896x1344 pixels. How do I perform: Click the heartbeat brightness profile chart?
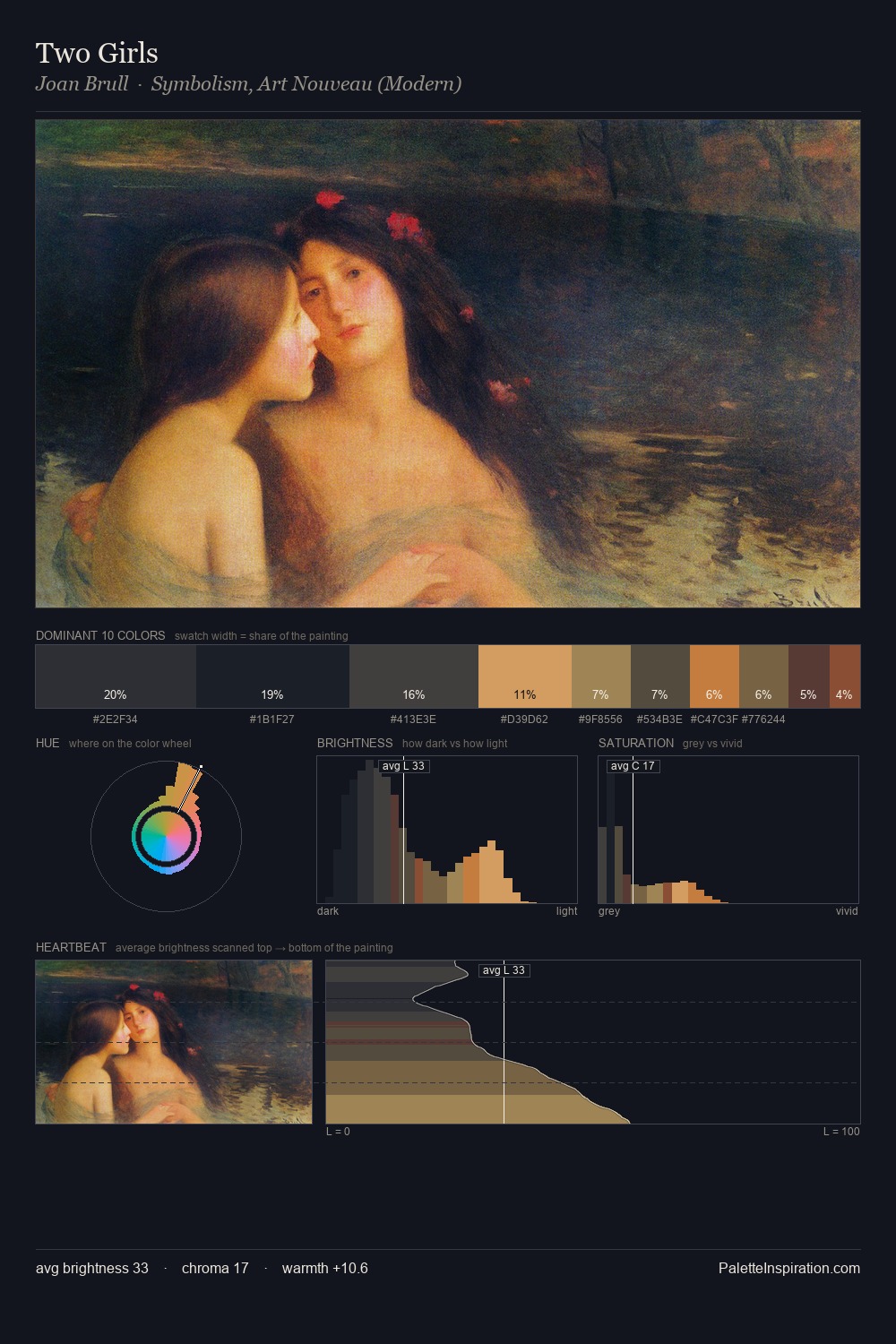pos(592,1042)
